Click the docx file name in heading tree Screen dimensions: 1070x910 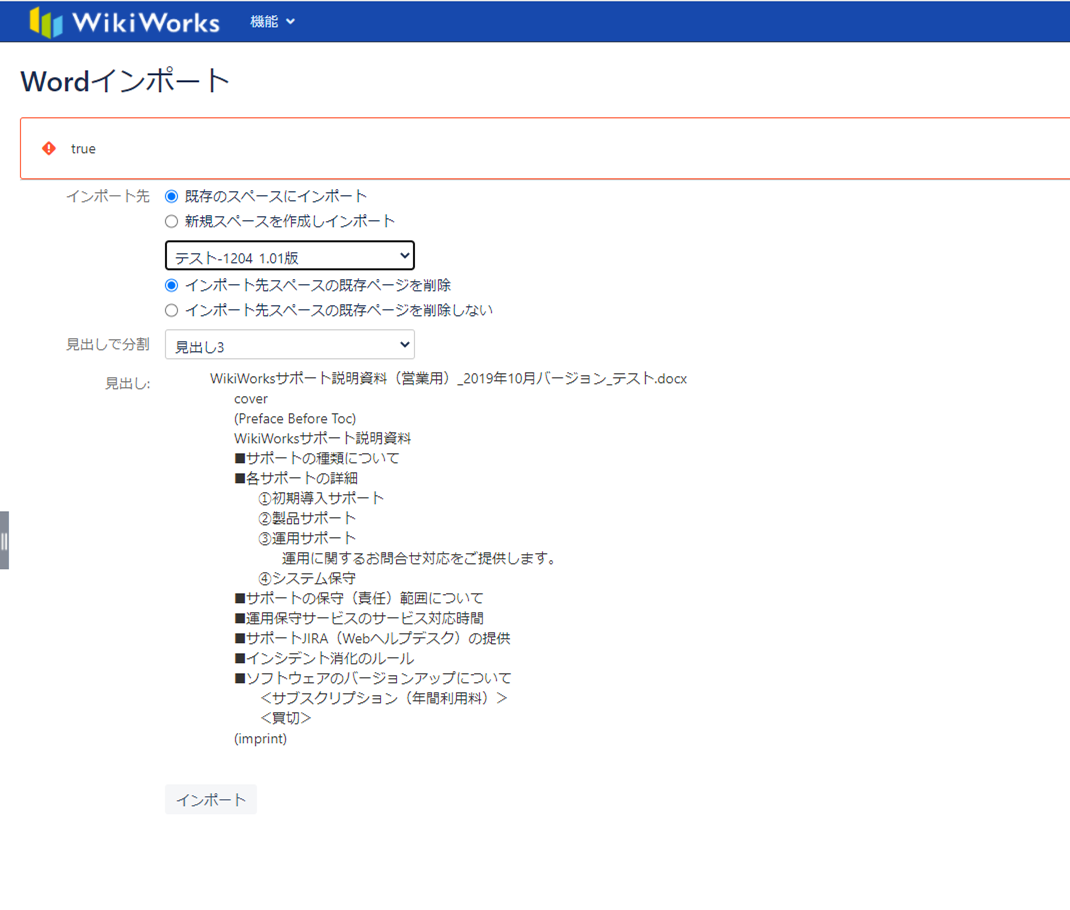coord(448,379)
